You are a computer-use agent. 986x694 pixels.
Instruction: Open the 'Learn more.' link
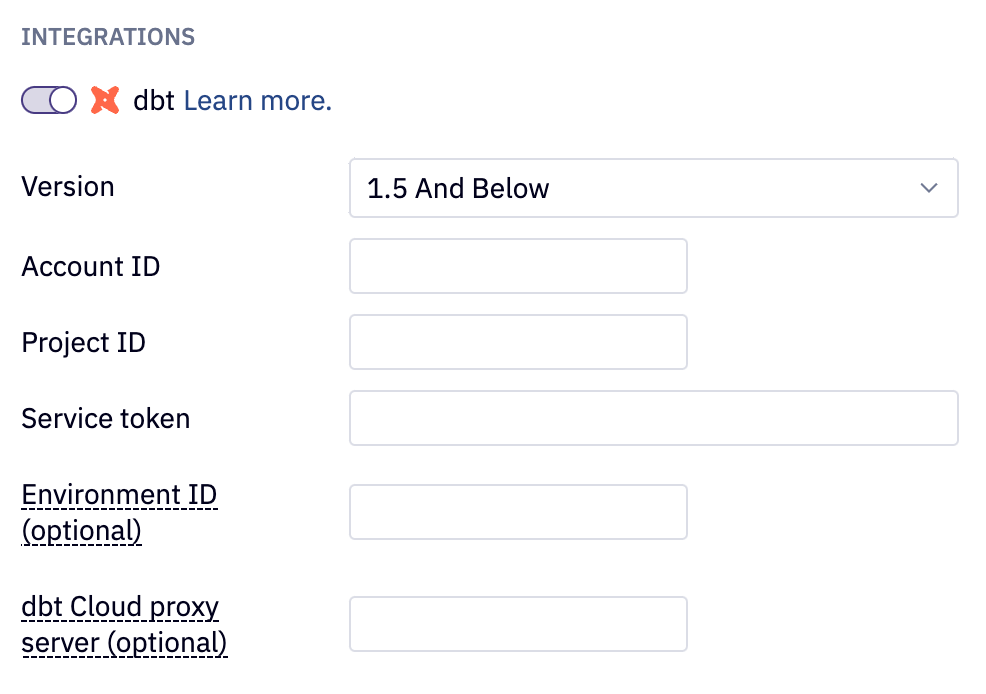coord(256,100)
